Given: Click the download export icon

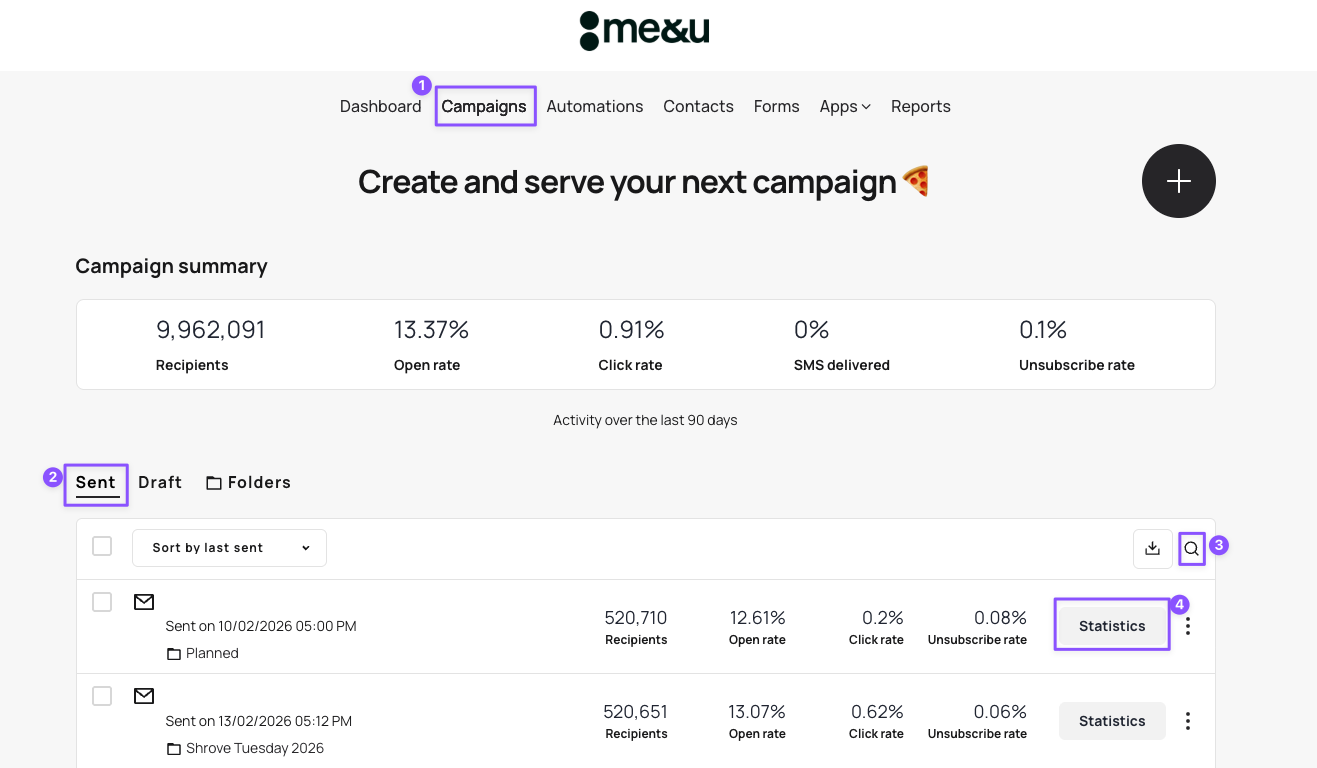Looking at the screenshot, I should click(1152, 548).
